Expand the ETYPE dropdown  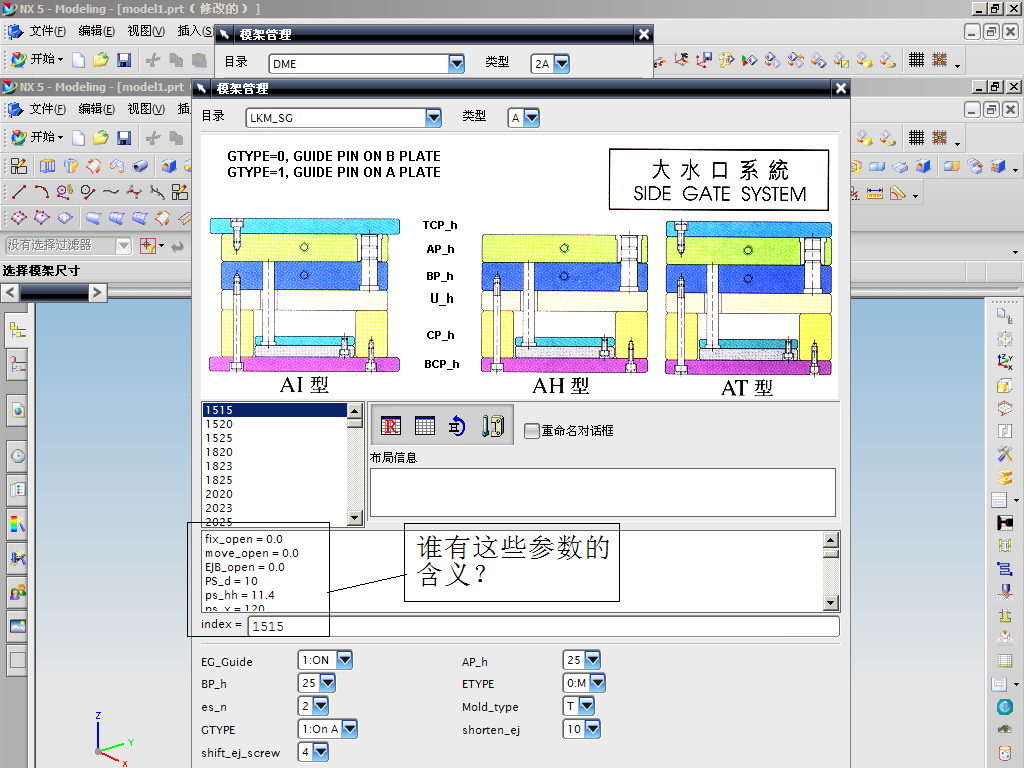[597, 683]
